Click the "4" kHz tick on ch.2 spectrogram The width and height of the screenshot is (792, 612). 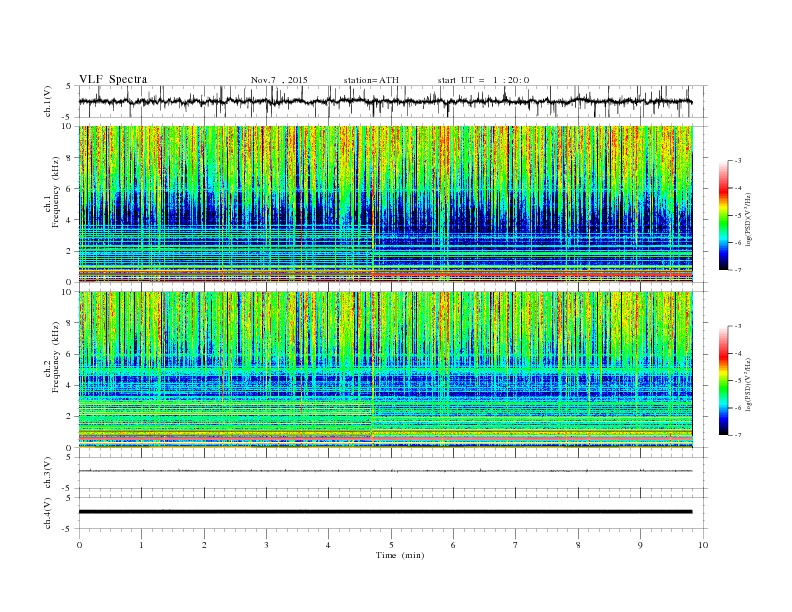[x=69, y=385]
